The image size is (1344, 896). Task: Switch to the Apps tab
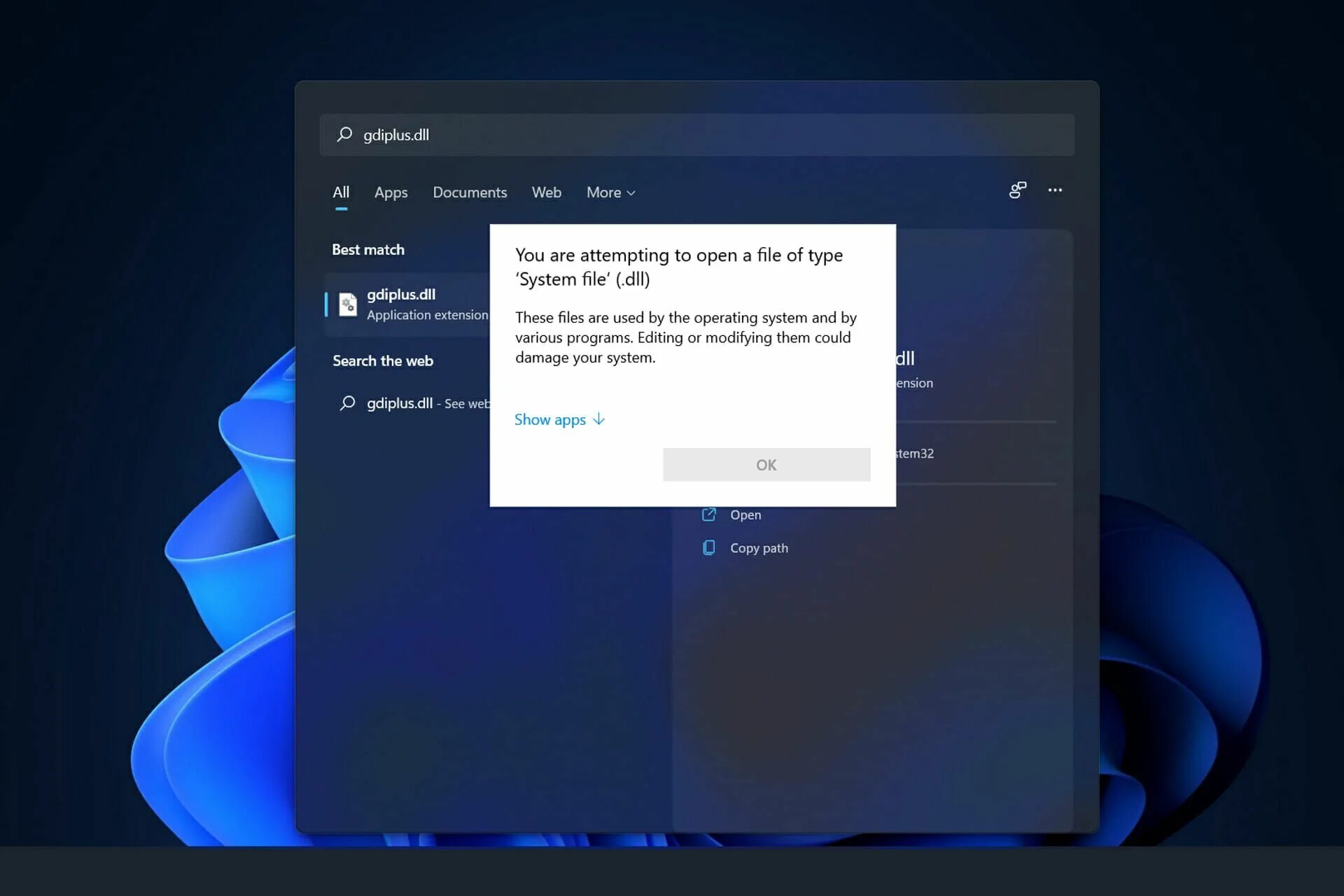point(391,192)
